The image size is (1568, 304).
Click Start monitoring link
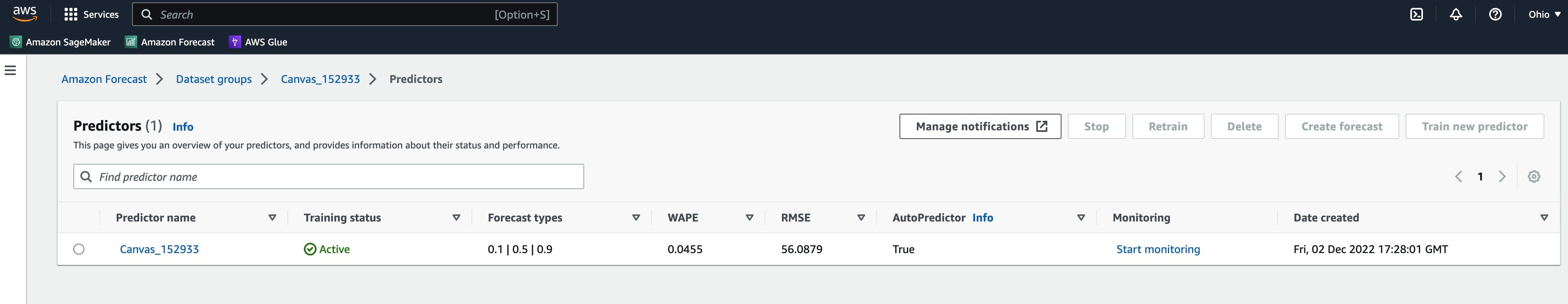click(1158, 249)
